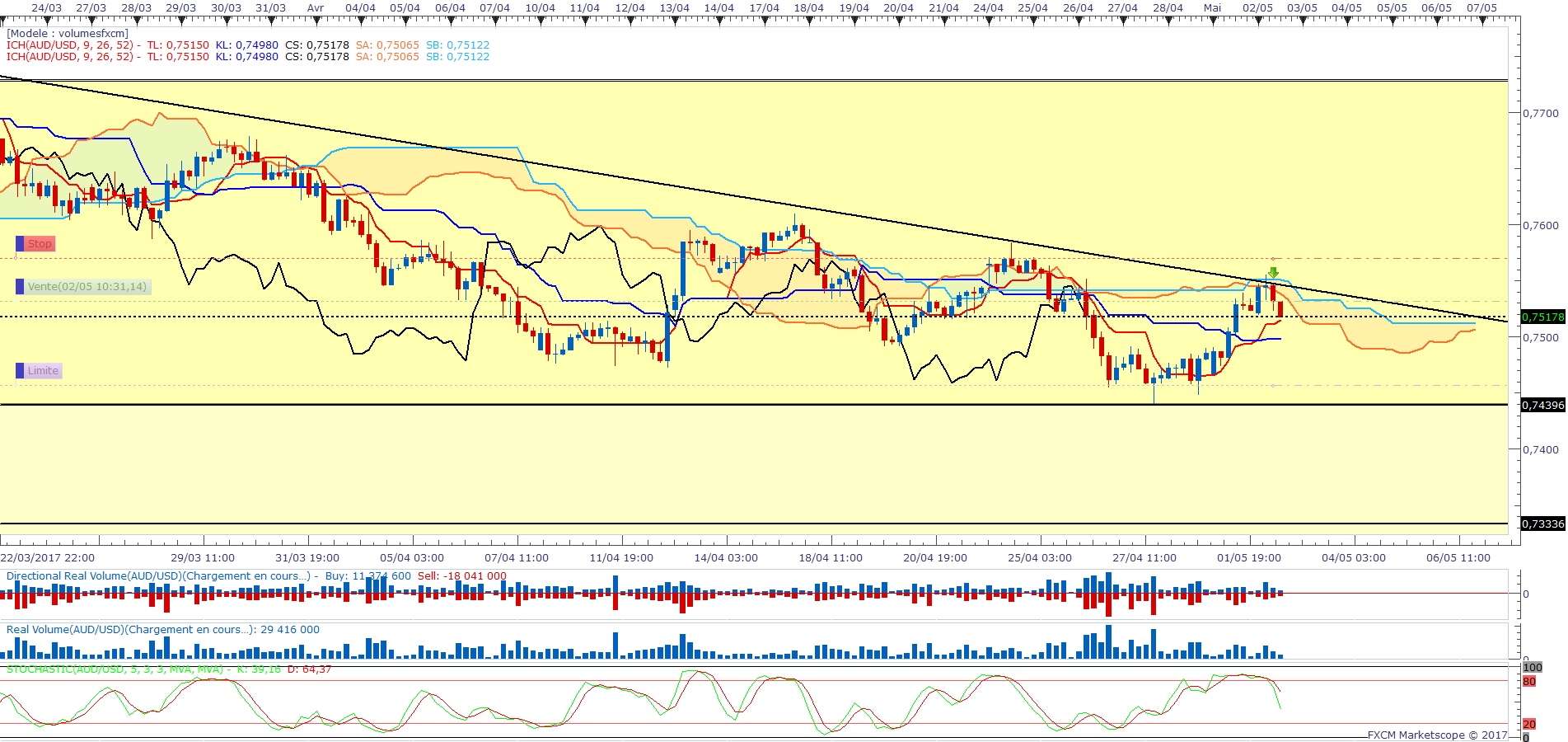Select the green sell arrow marker on chart
The height and width of the screenshot is (742, 1568).
click(x=1273, y=273)
